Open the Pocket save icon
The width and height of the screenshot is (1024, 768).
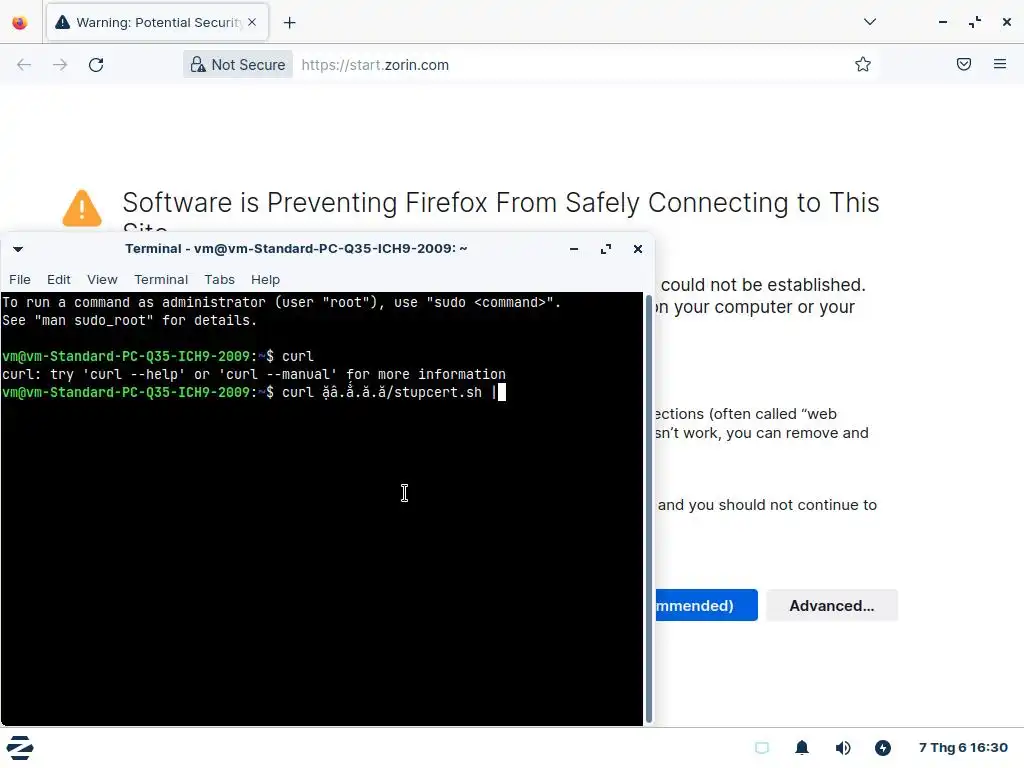pyautogui.click(x=964, y=64)
